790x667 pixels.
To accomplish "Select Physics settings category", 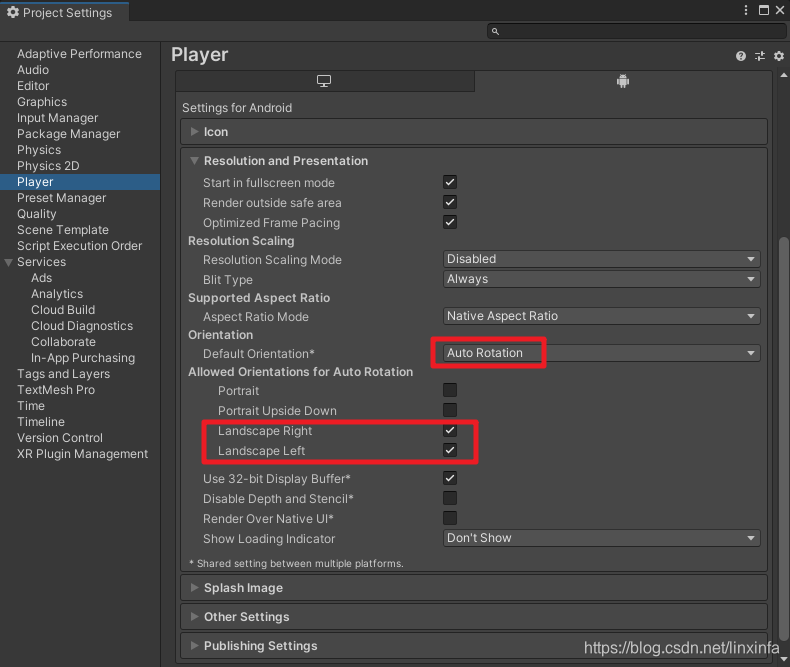I will (39, 150).
